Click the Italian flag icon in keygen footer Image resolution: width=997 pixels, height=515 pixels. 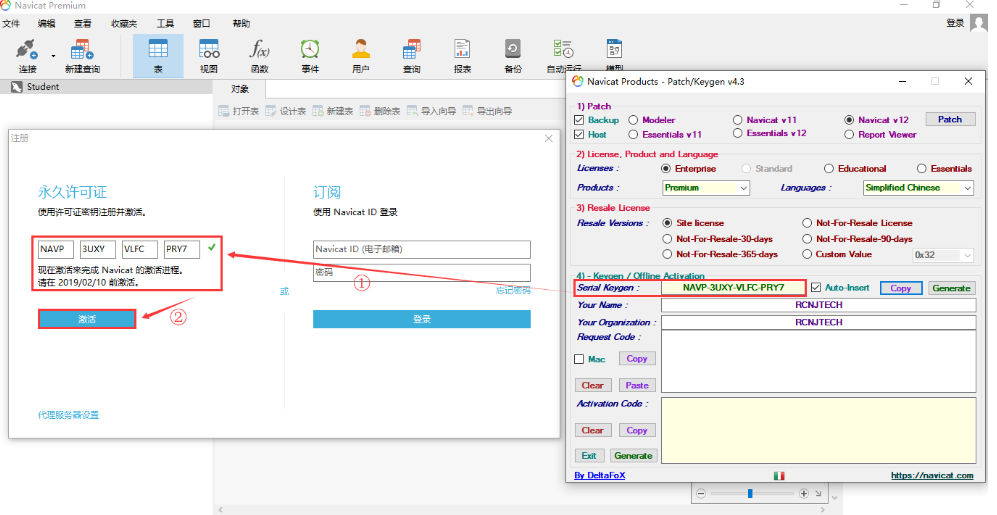point(779,476)
